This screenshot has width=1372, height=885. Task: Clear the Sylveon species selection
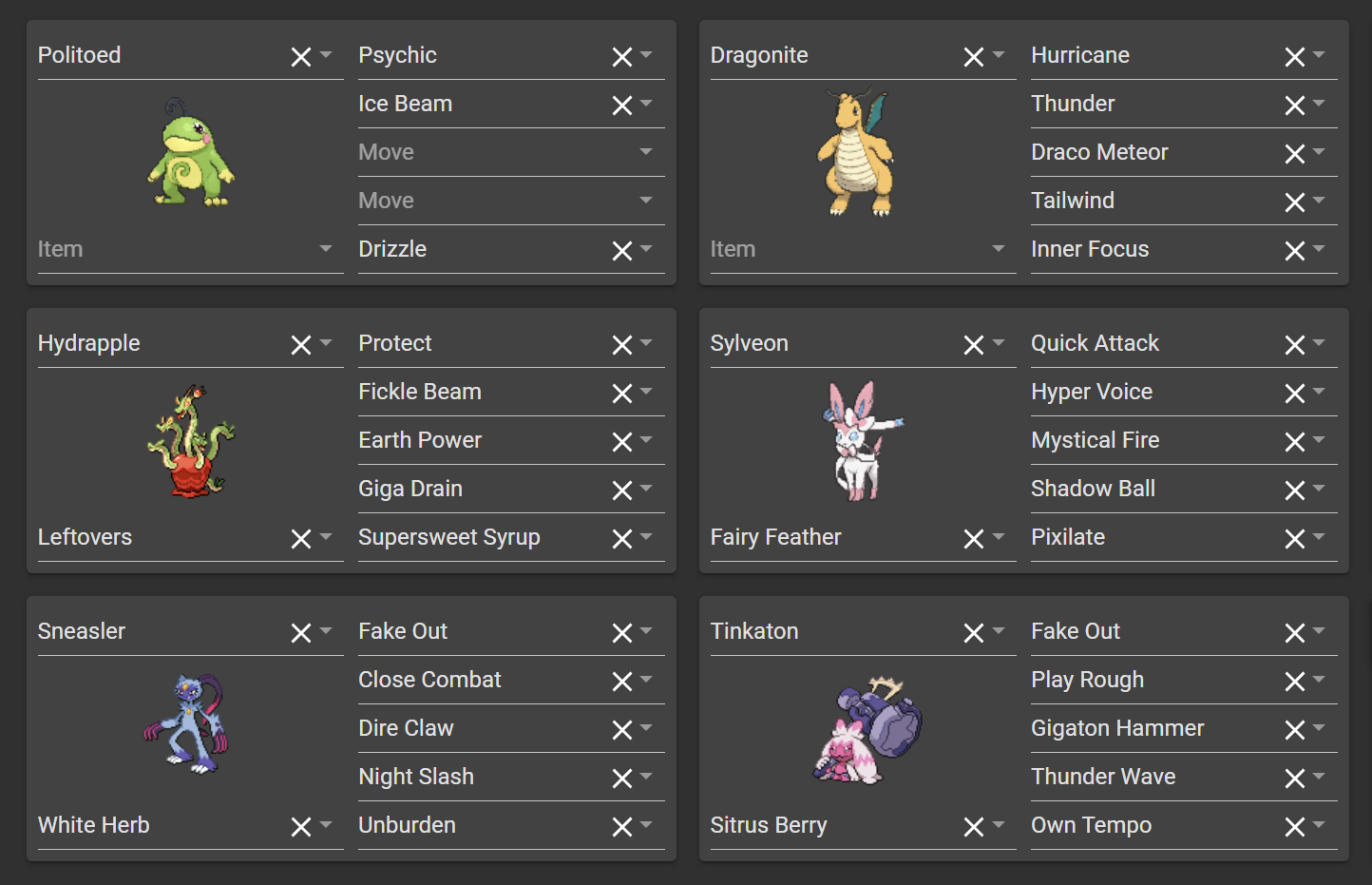(x=974, y=345)
